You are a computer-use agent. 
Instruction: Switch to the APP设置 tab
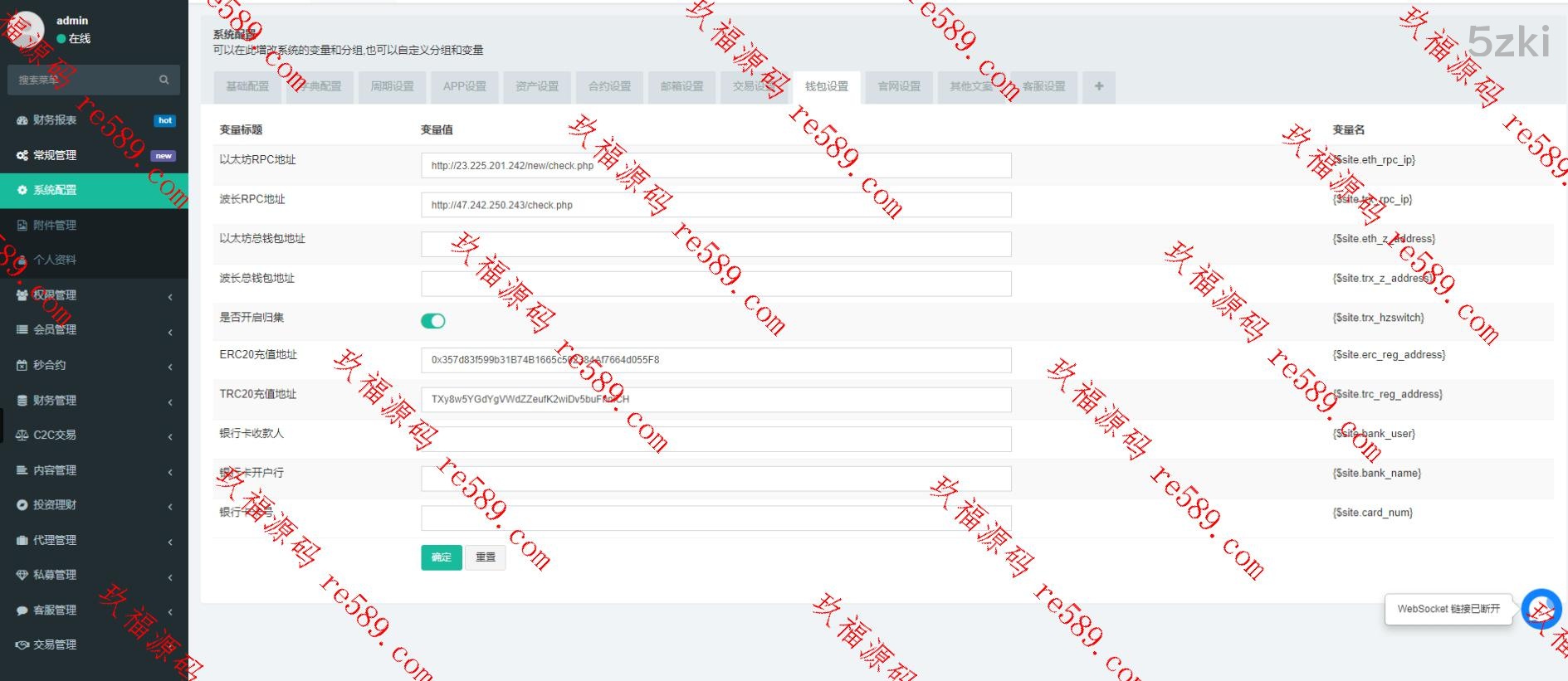(464, 86)
